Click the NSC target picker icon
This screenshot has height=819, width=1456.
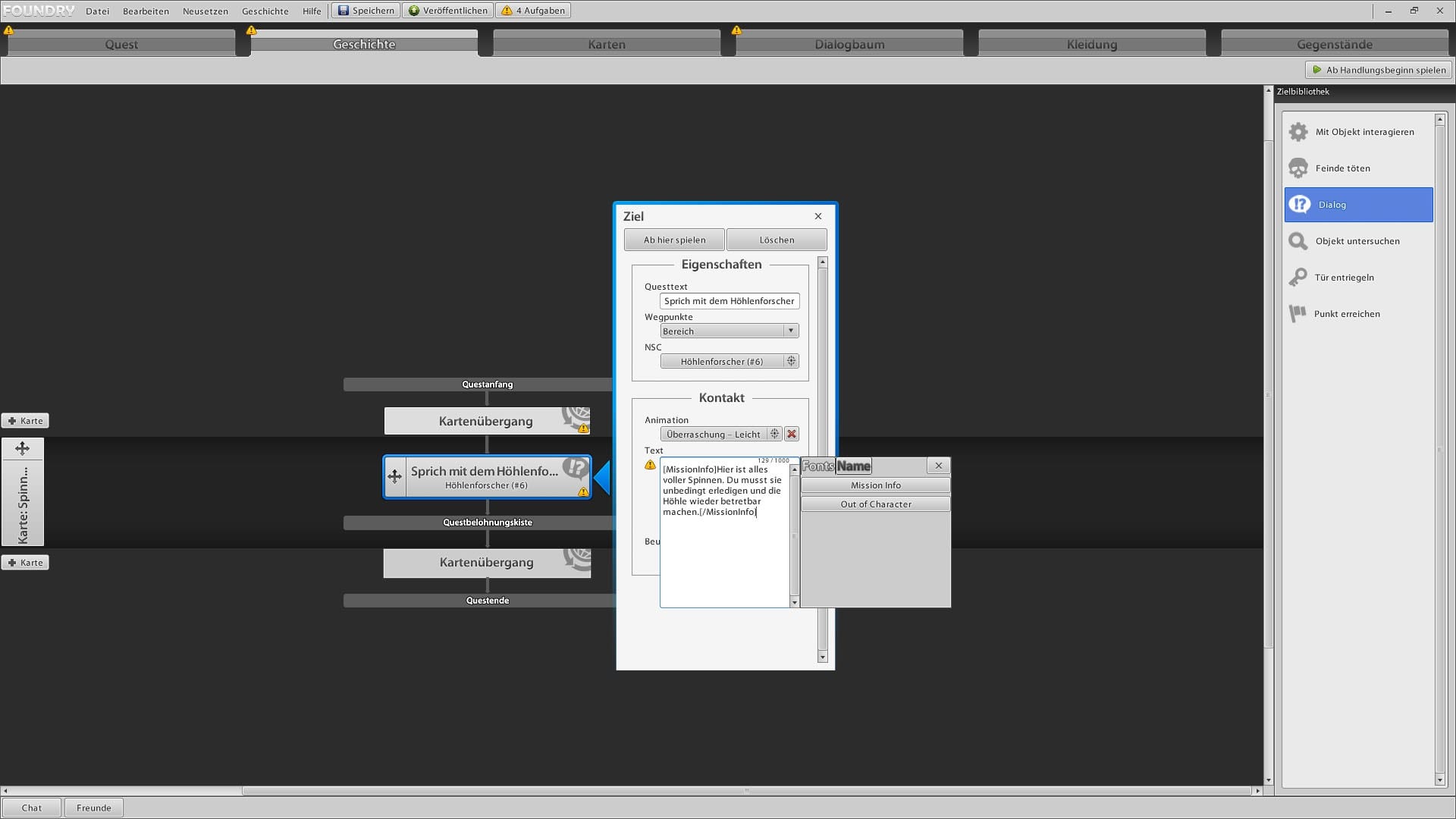(x=791, y=362)
